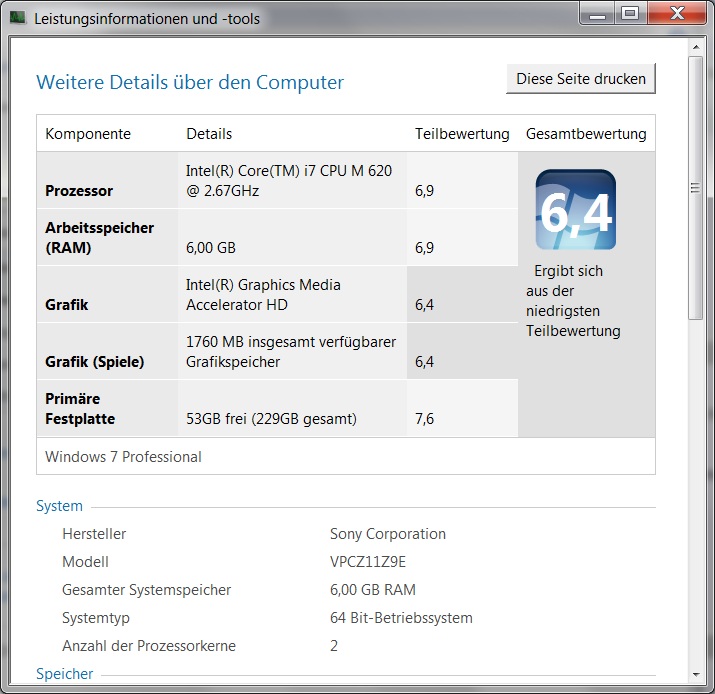Select '1760 MB insgesamt verfügbarer Grafikspeicher' text
The height and width of the screenshot is (694, 715).
click(x=291, y=352)
